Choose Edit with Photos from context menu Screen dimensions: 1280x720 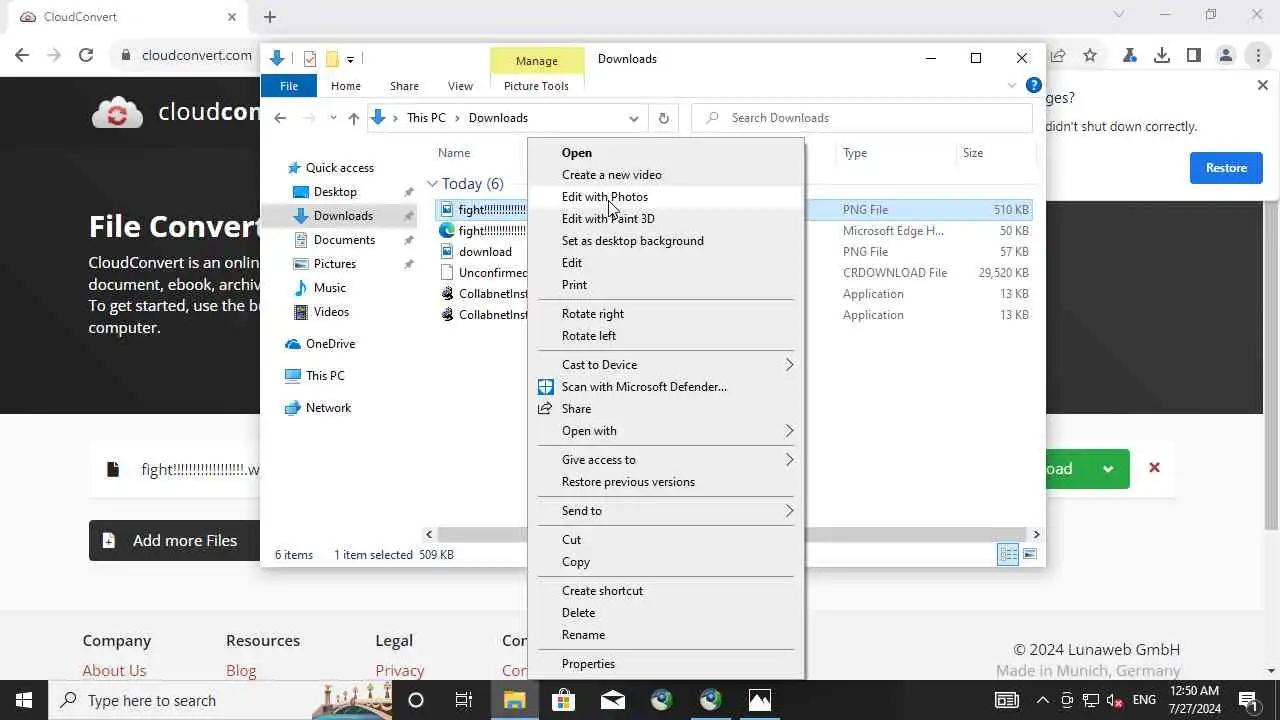(x=666, y=197)
